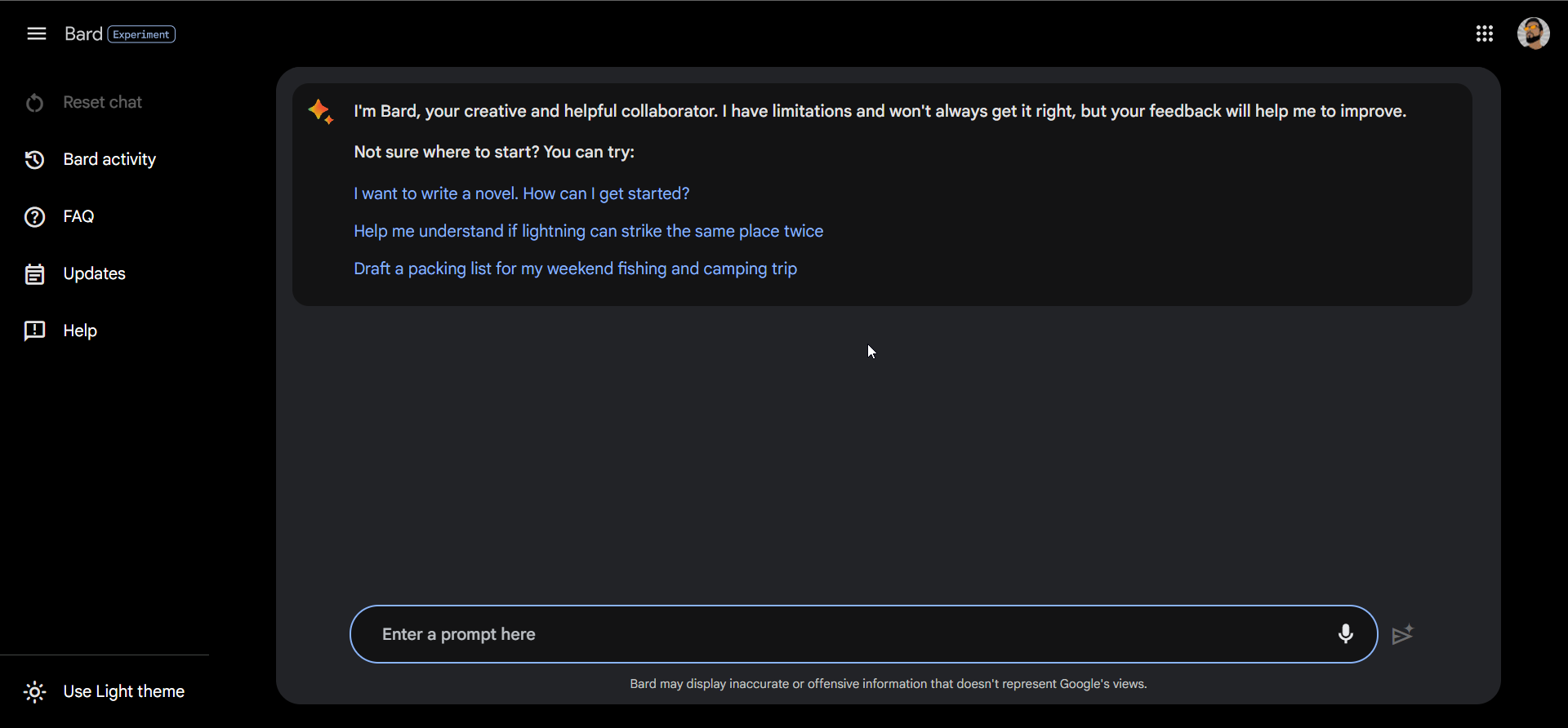Try the novel writing suggestion
Viewport: 1568px width, 728px height.
click(522, 193)
